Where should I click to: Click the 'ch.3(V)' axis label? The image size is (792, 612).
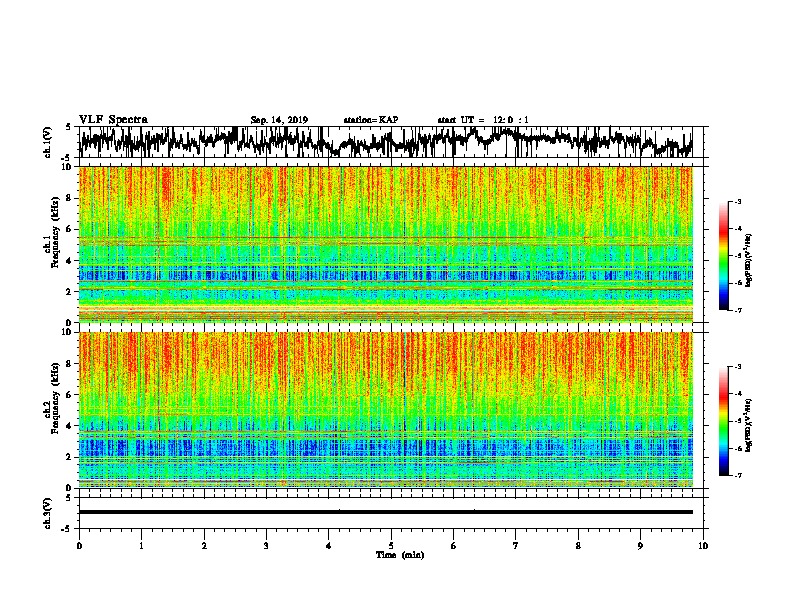click(47, 513)
